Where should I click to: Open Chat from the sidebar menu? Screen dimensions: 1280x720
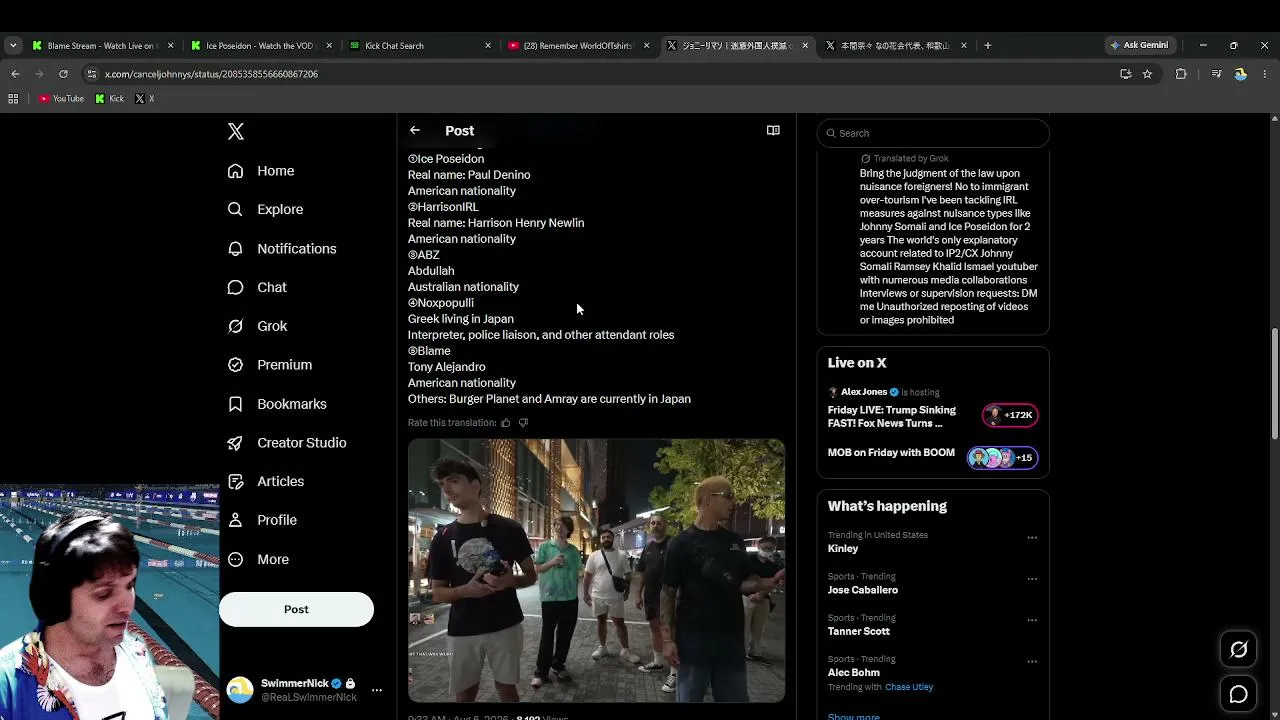pos(257,288)
